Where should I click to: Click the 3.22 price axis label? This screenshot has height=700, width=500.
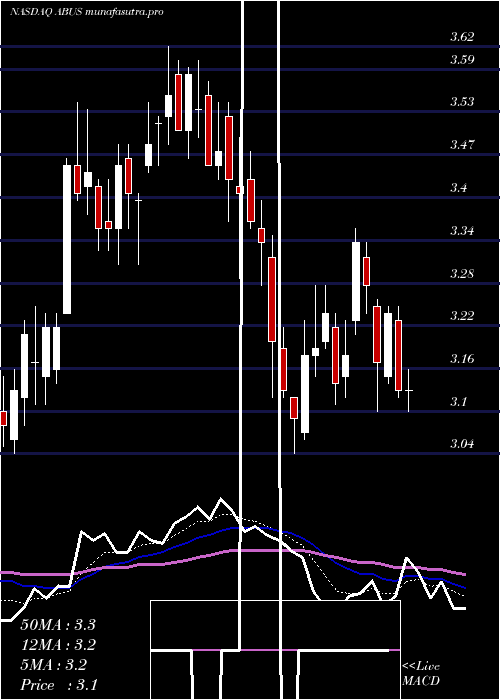[x=462, y=316]
